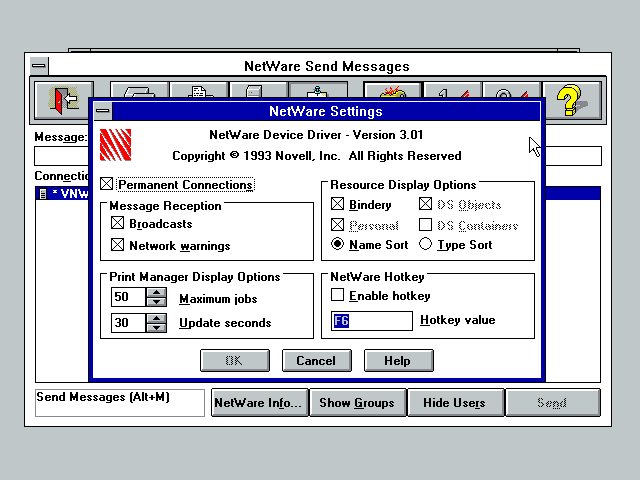Enable the hotkey checkbox
640x480 pixels.
click(x=338, y=295)
